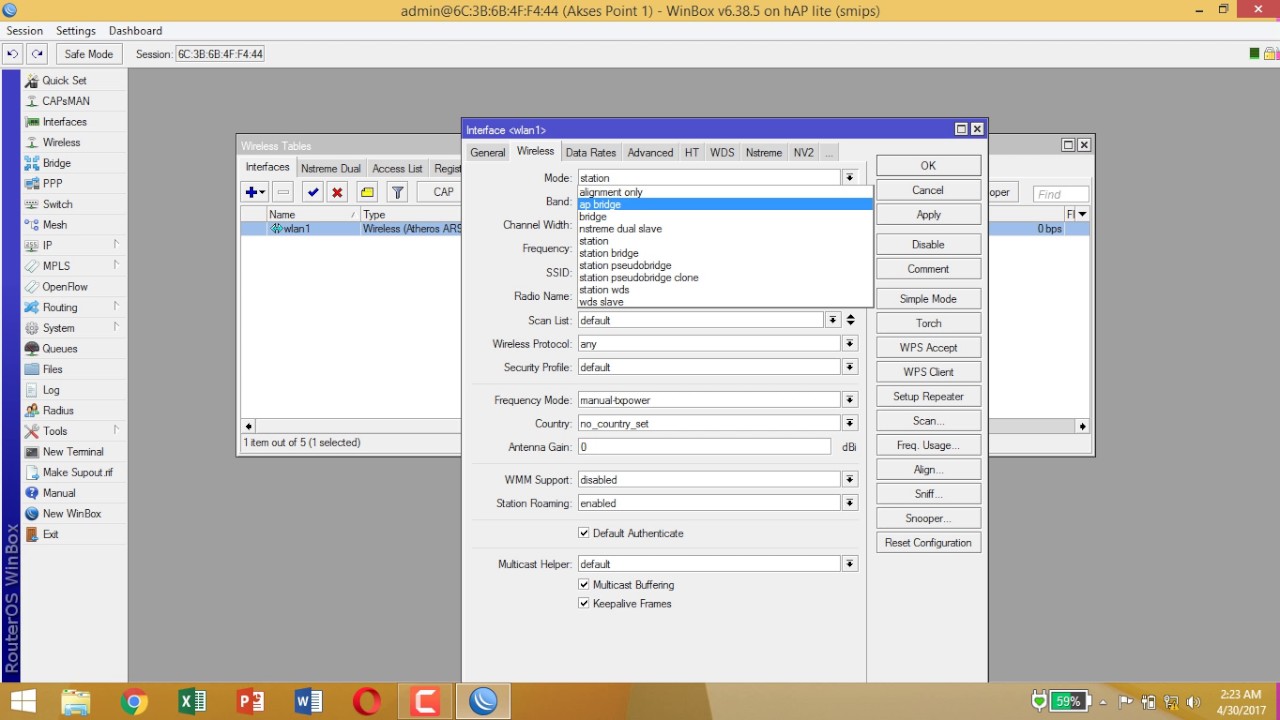Switch to the Data Rates tab
The image size is (1280, 720).
tap(591, 153)
